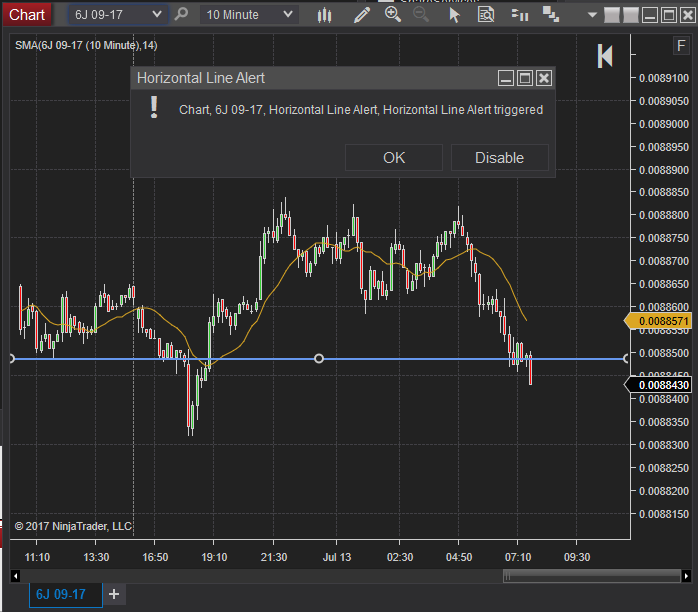This screenshot has height=612, width=698.
Task: Click the SMA indicator label text
Action: pyautogui.click(x=85, y=46)
